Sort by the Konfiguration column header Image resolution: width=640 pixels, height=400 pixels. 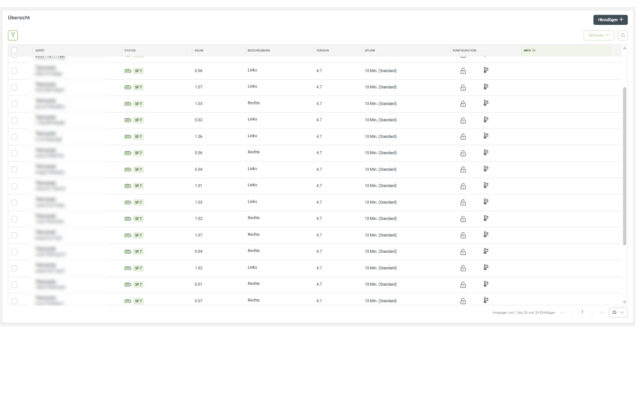click(x=464, y=51)
